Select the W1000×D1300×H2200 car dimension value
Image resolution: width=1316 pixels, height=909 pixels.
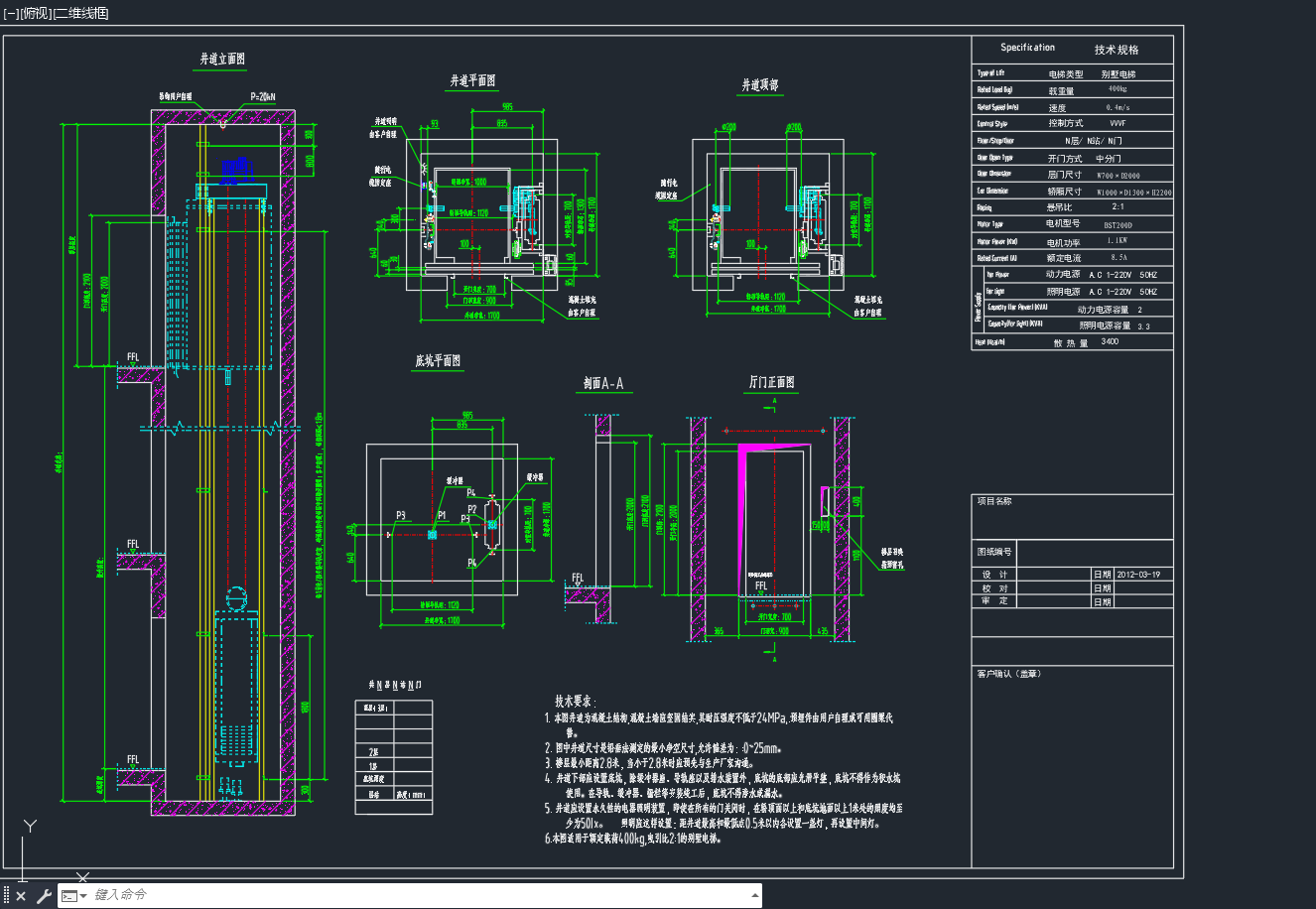pyautogui.click(x=1133, y=193)
